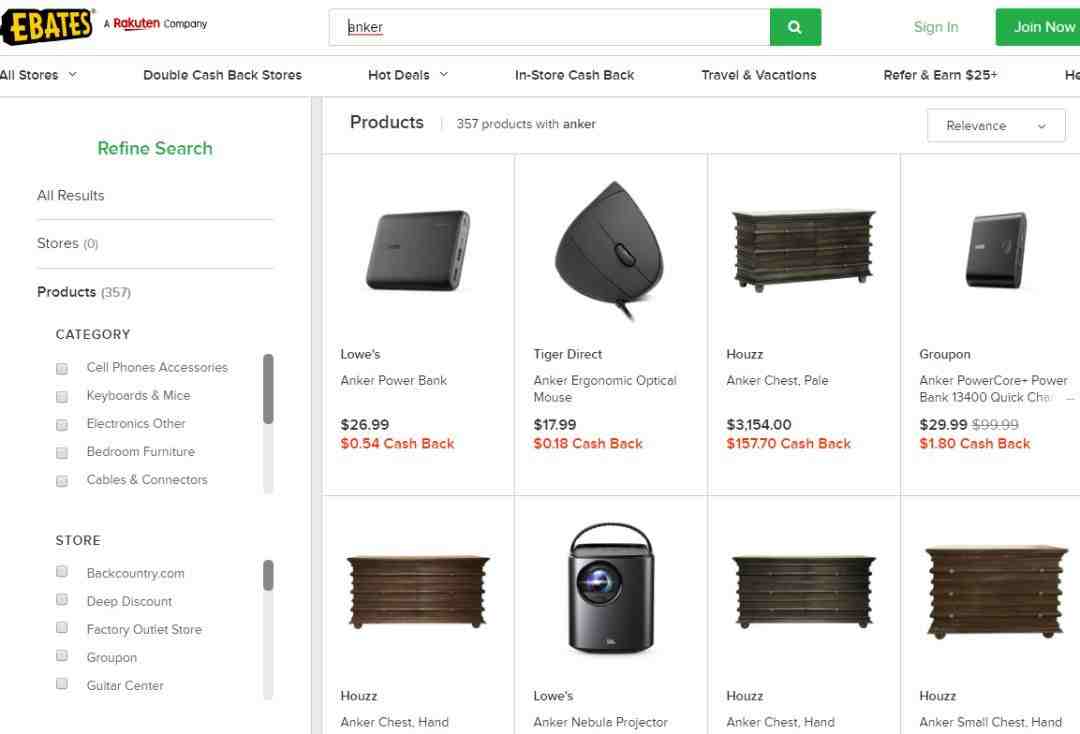Tick the Groupon store checkbox
Viewport: 1080px width, 734px height.
[x=62, y=656]
